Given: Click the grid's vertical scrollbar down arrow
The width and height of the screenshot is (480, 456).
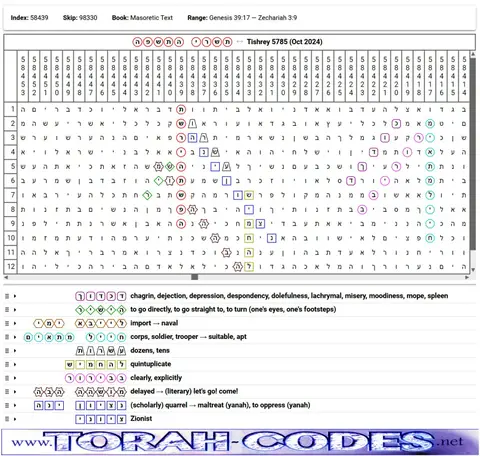Looking at the screenshot, I should point(473,270).
